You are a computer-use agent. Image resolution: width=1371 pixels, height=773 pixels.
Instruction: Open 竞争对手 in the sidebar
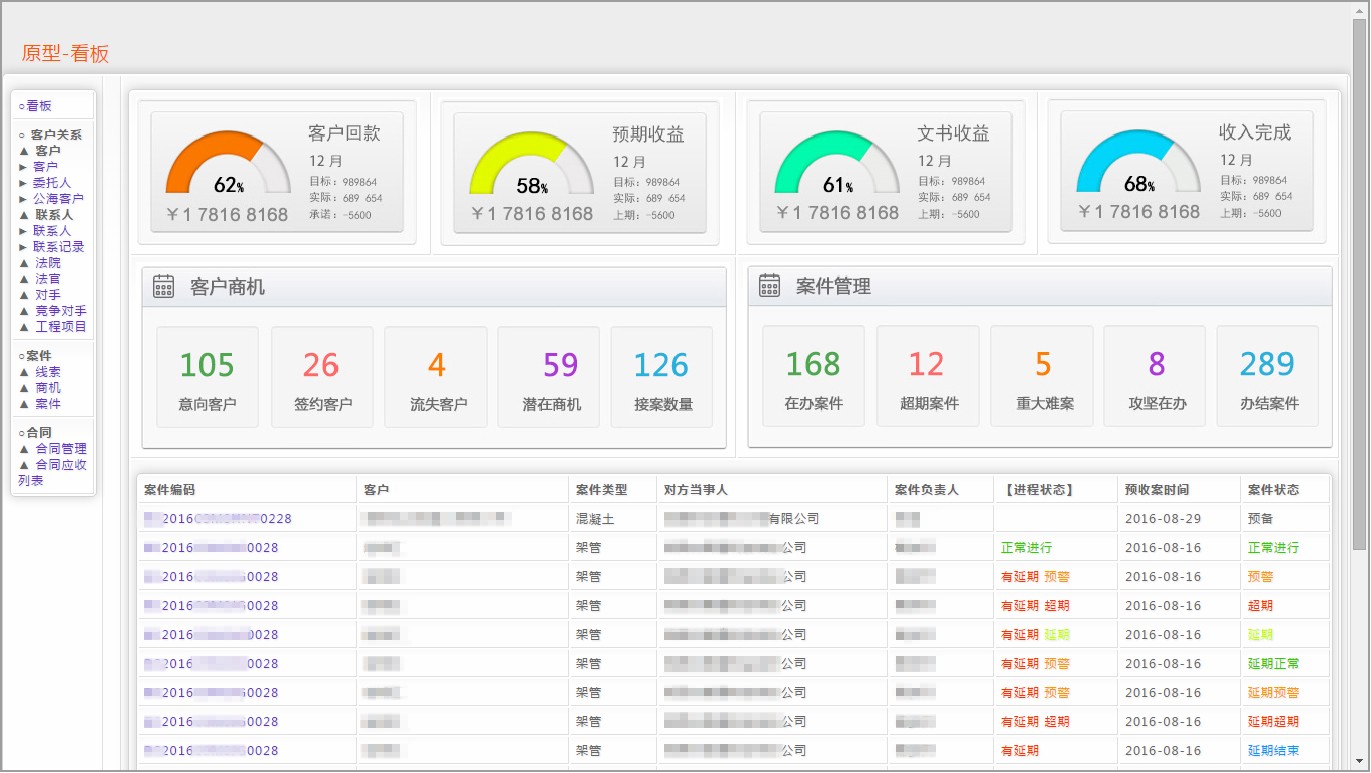pos(61,311)
